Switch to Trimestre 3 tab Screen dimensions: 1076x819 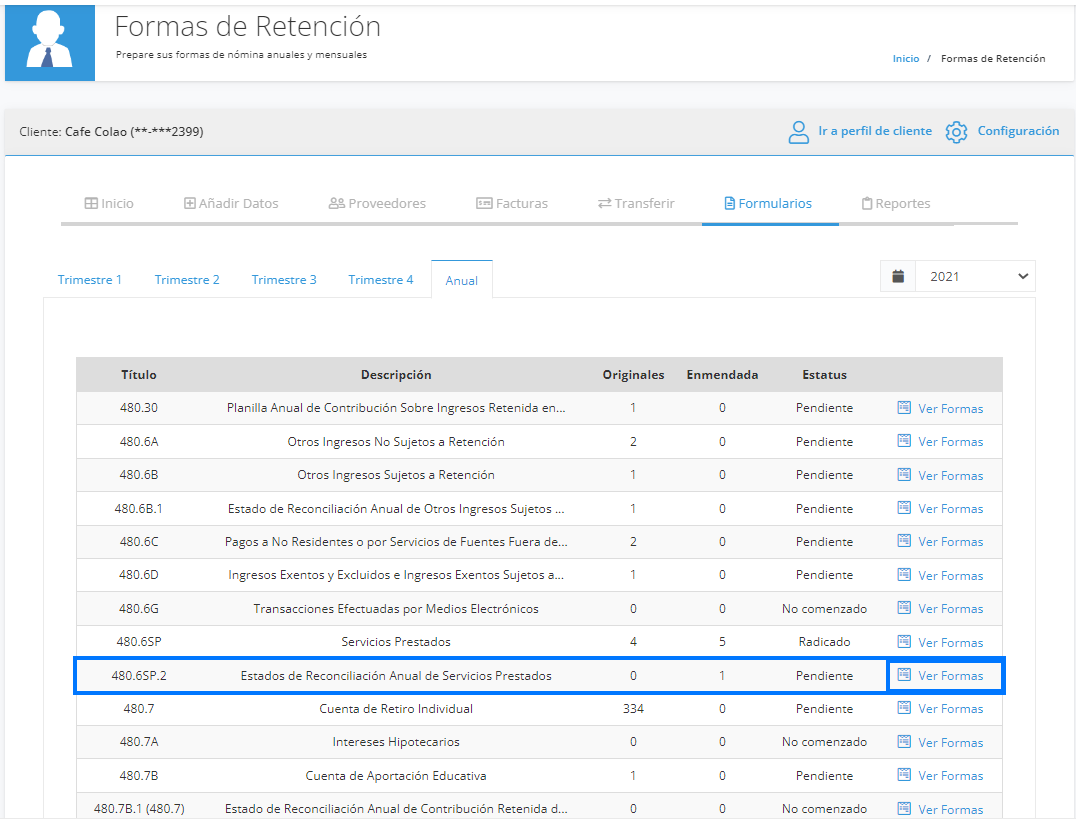pyautogui.click(x=283, y=279)
